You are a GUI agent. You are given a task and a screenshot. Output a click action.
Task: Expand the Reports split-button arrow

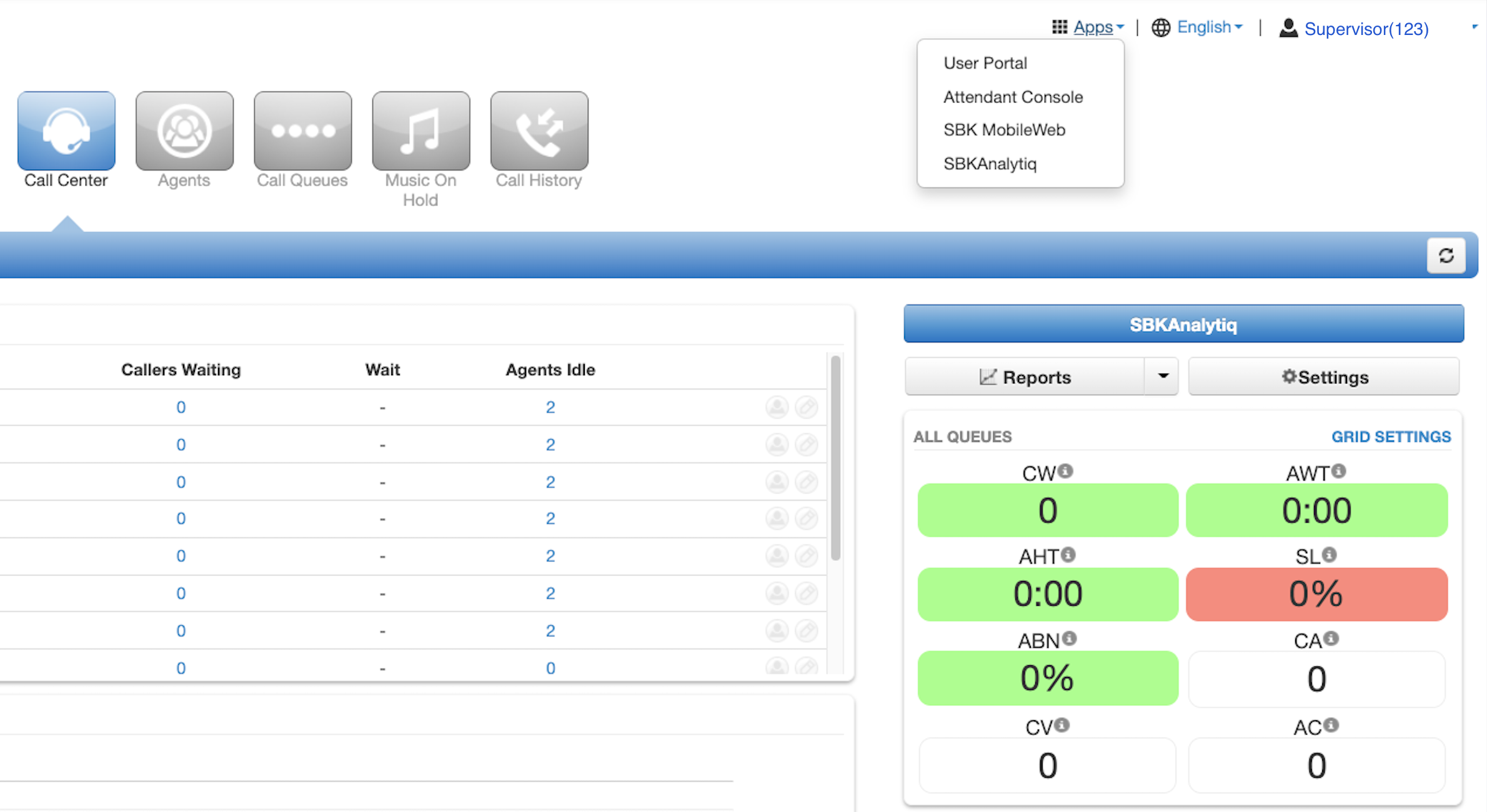coord(1162,377)
